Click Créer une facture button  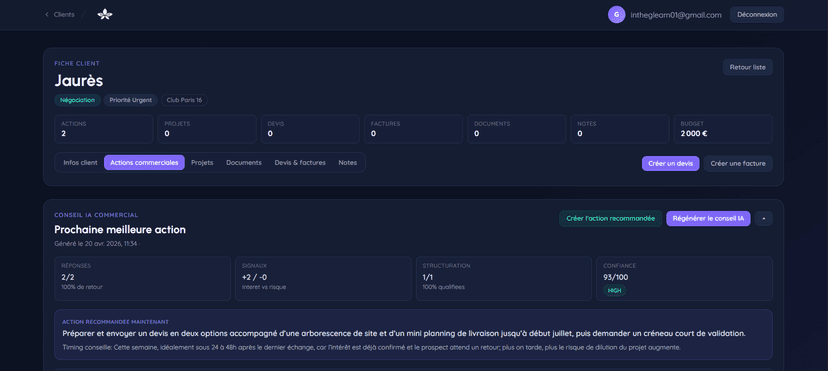point(738,164)
